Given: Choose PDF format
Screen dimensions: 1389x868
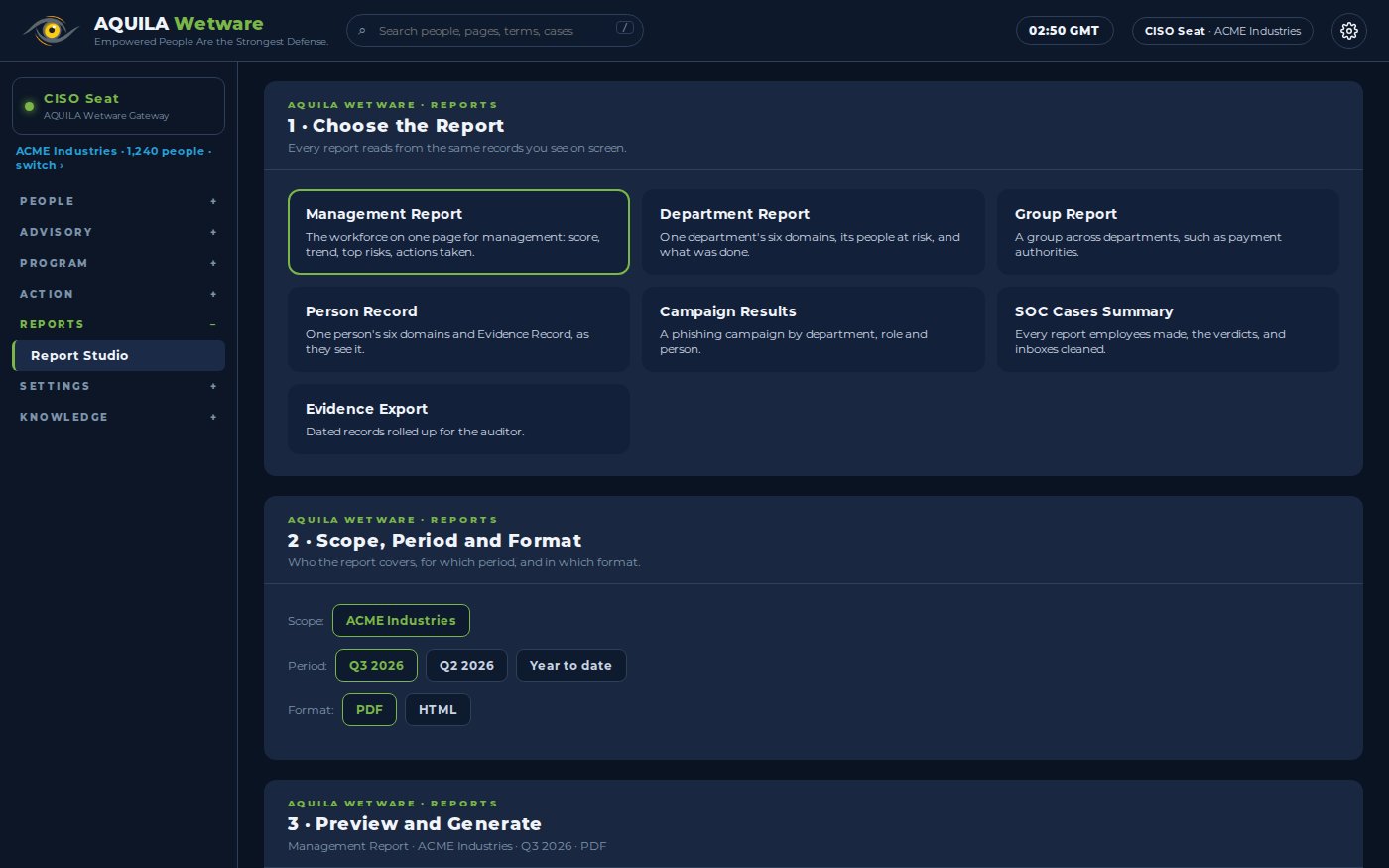Looking at the screenshot, I should pyautogui.click(x=369, y=710).
